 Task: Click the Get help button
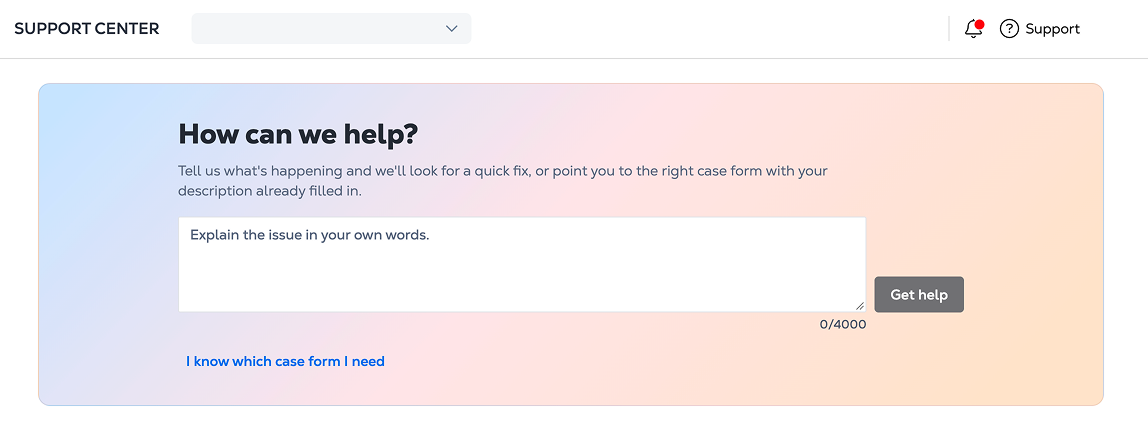(919, 295)
